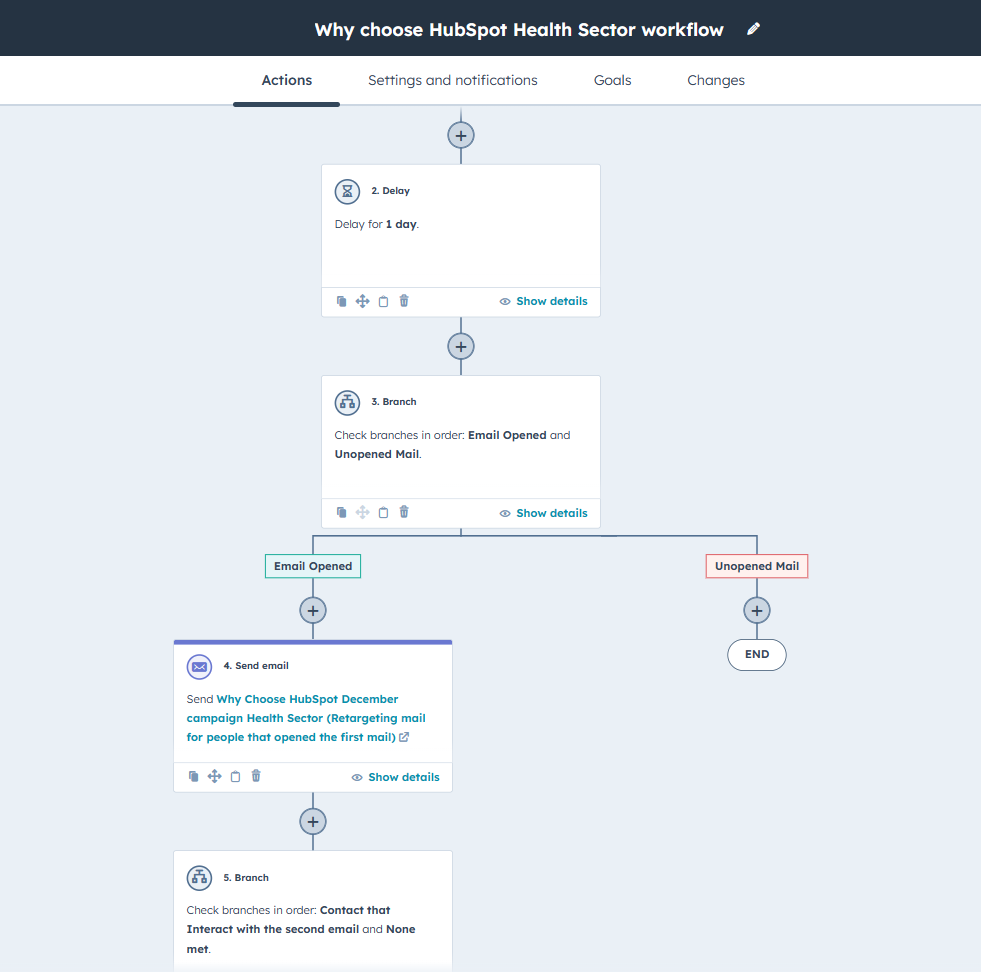981x972 pixels.
Task: Move the 4. Send email action
Action: [215, 776]
